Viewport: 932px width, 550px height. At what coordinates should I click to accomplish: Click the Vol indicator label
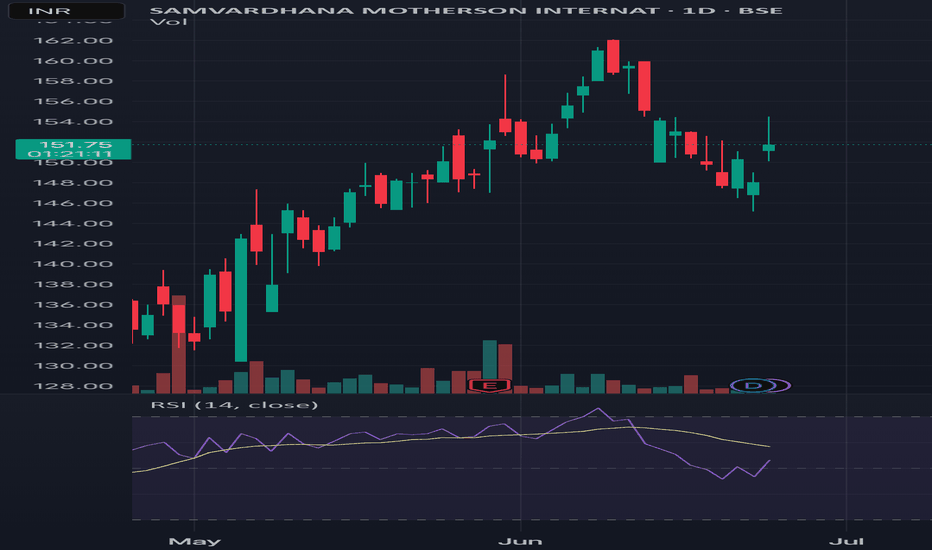(x=169, y=22)
